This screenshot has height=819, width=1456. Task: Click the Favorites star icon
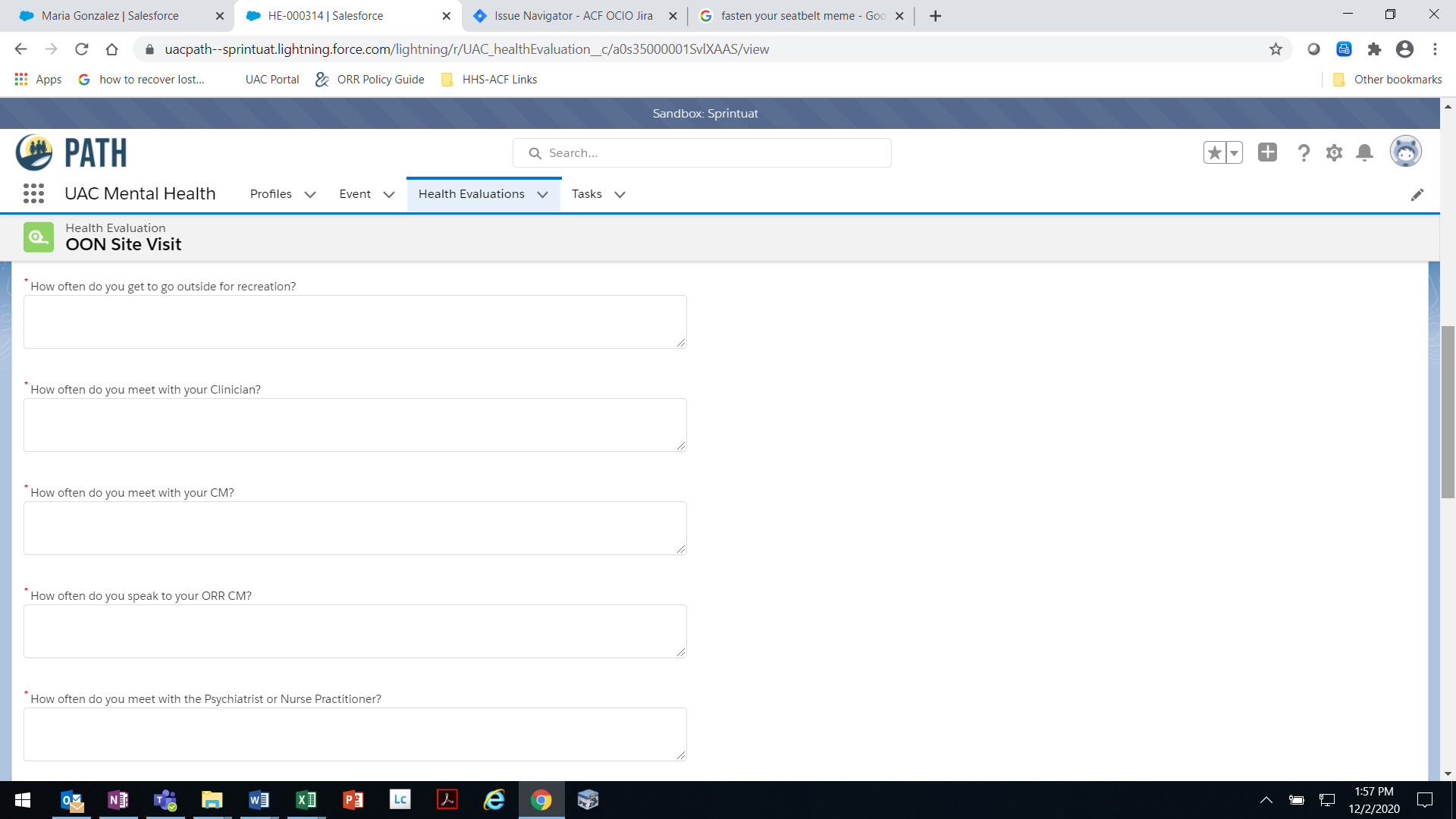pos(1214,153)
